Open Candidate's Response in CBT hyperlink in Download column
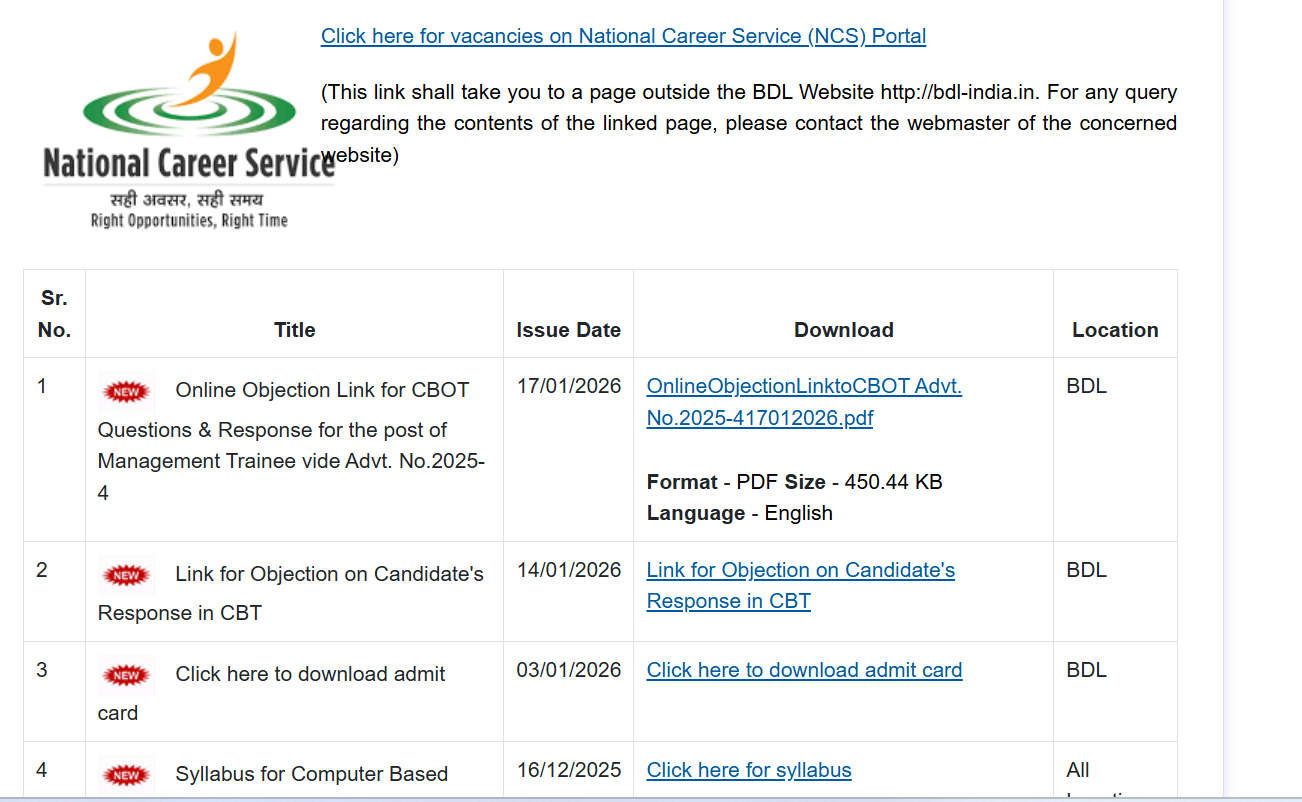The height and width of the screenshot is (802, 1302). [800, 585]
